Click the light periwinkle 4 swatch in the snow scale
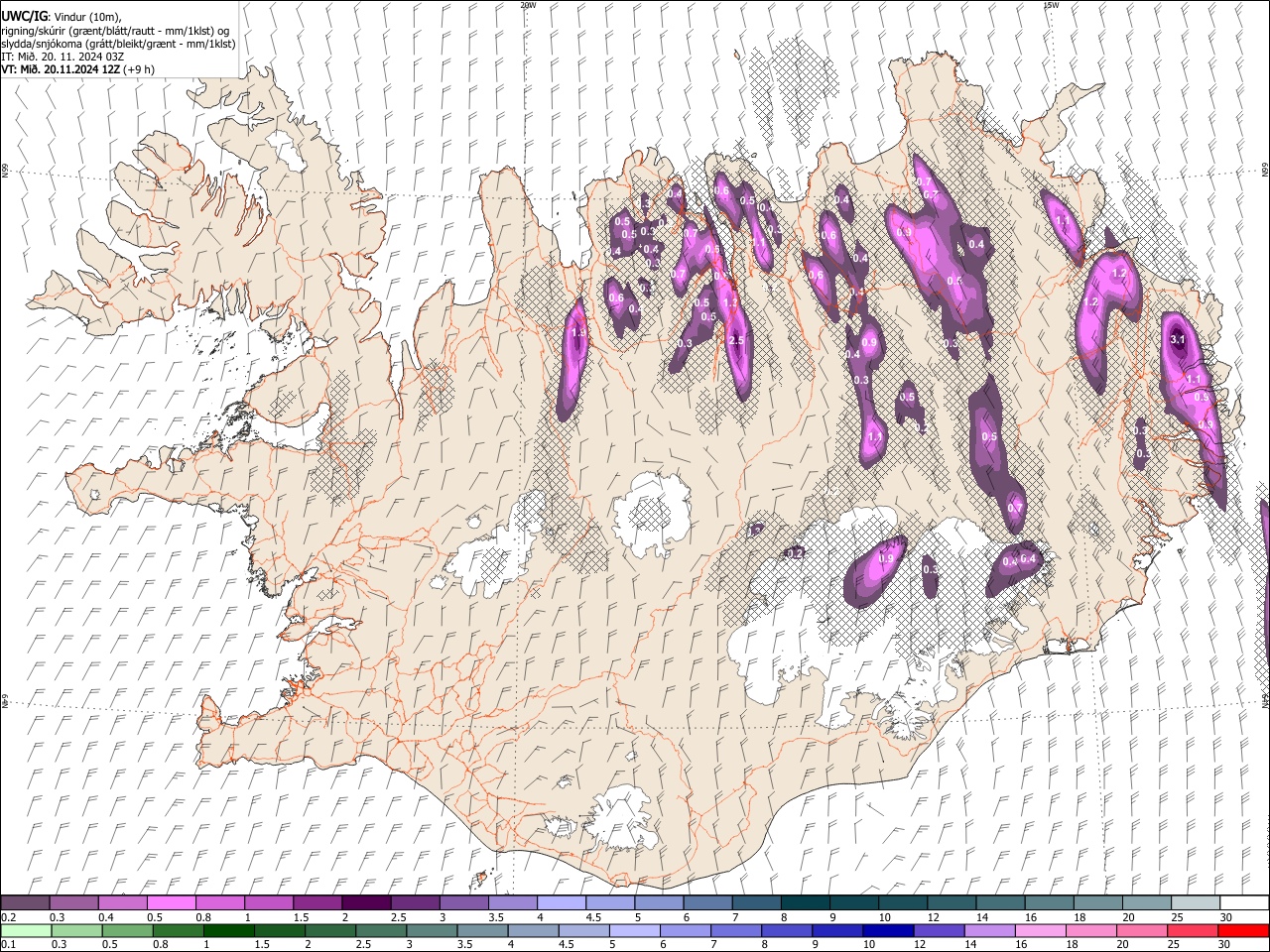 pos(561,902)
